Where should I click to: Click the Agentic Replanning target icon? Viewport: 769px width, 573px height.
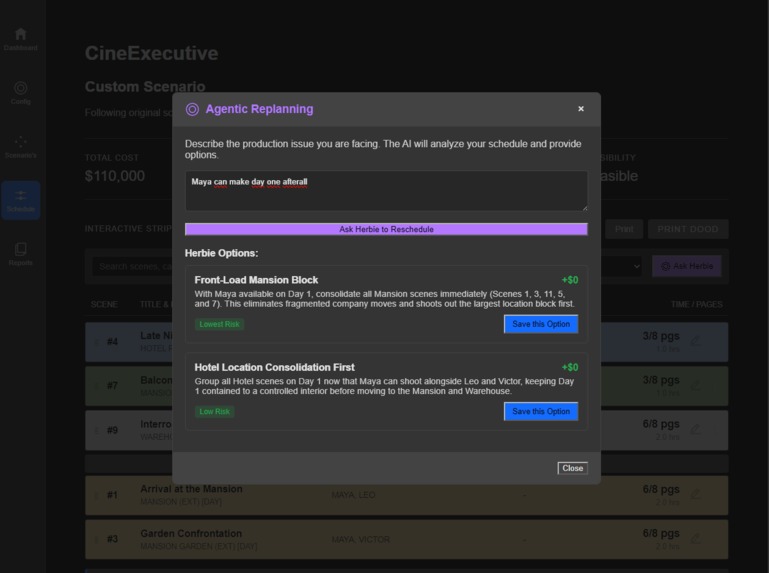[192, 109]
